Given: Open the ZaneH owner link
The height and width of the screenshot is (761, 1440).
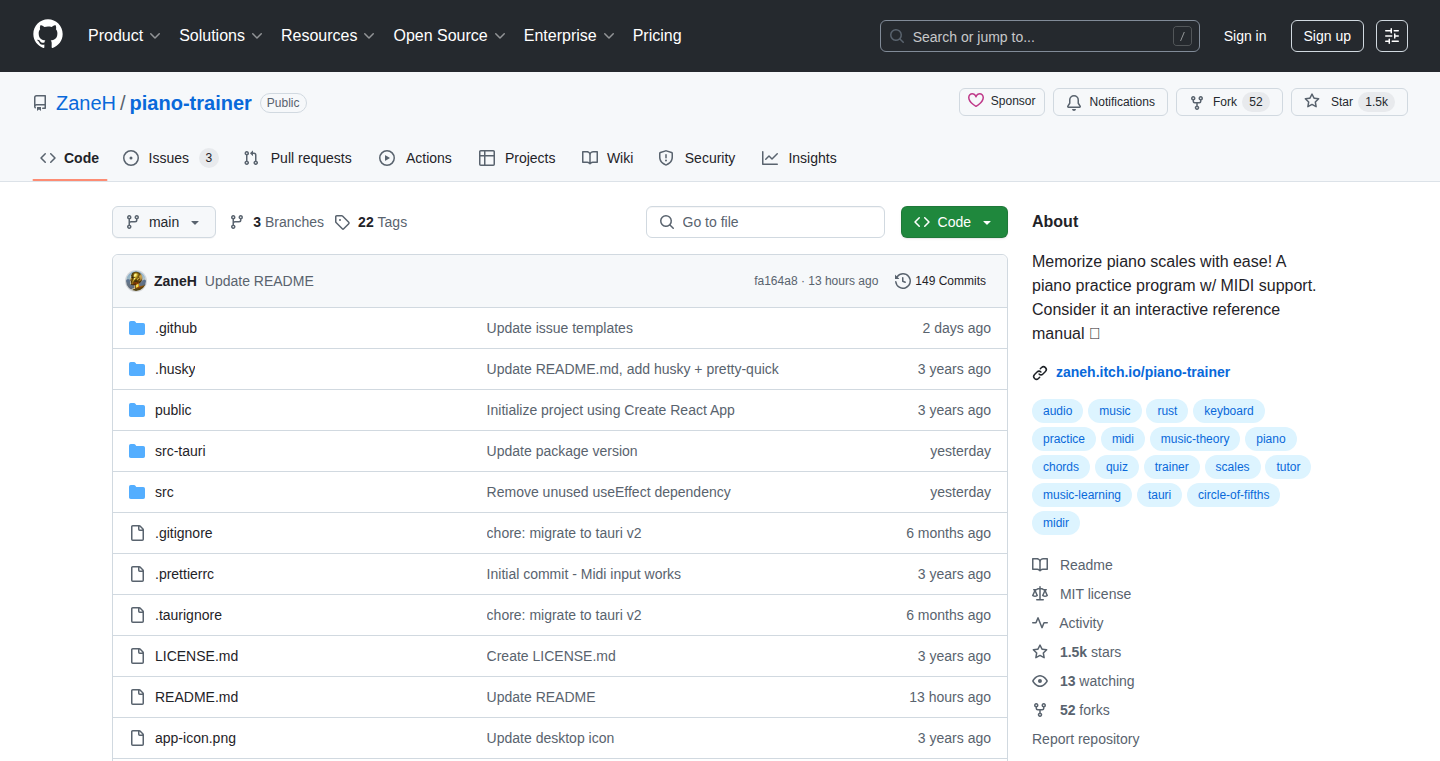Looking at the screenshot, I should tap(86, 102).
